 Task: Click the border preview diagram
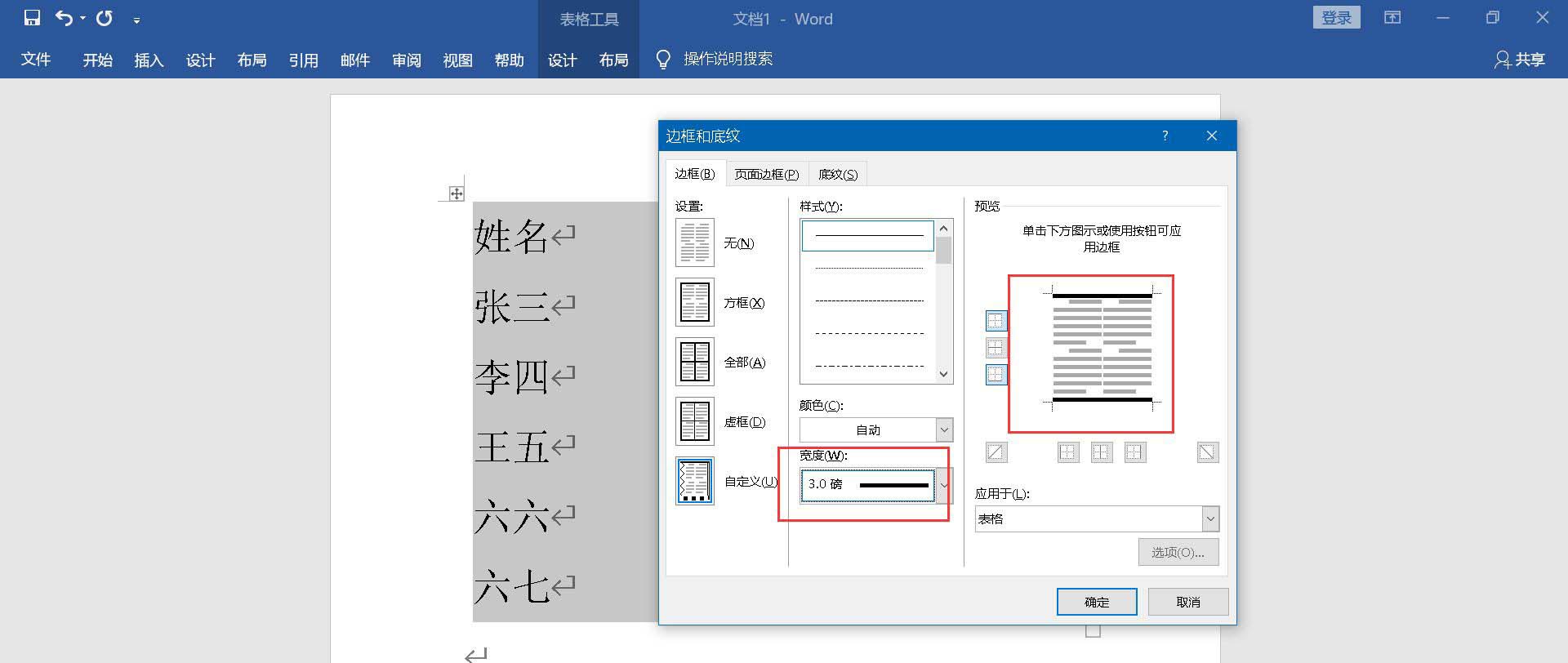pos(1102,349)
